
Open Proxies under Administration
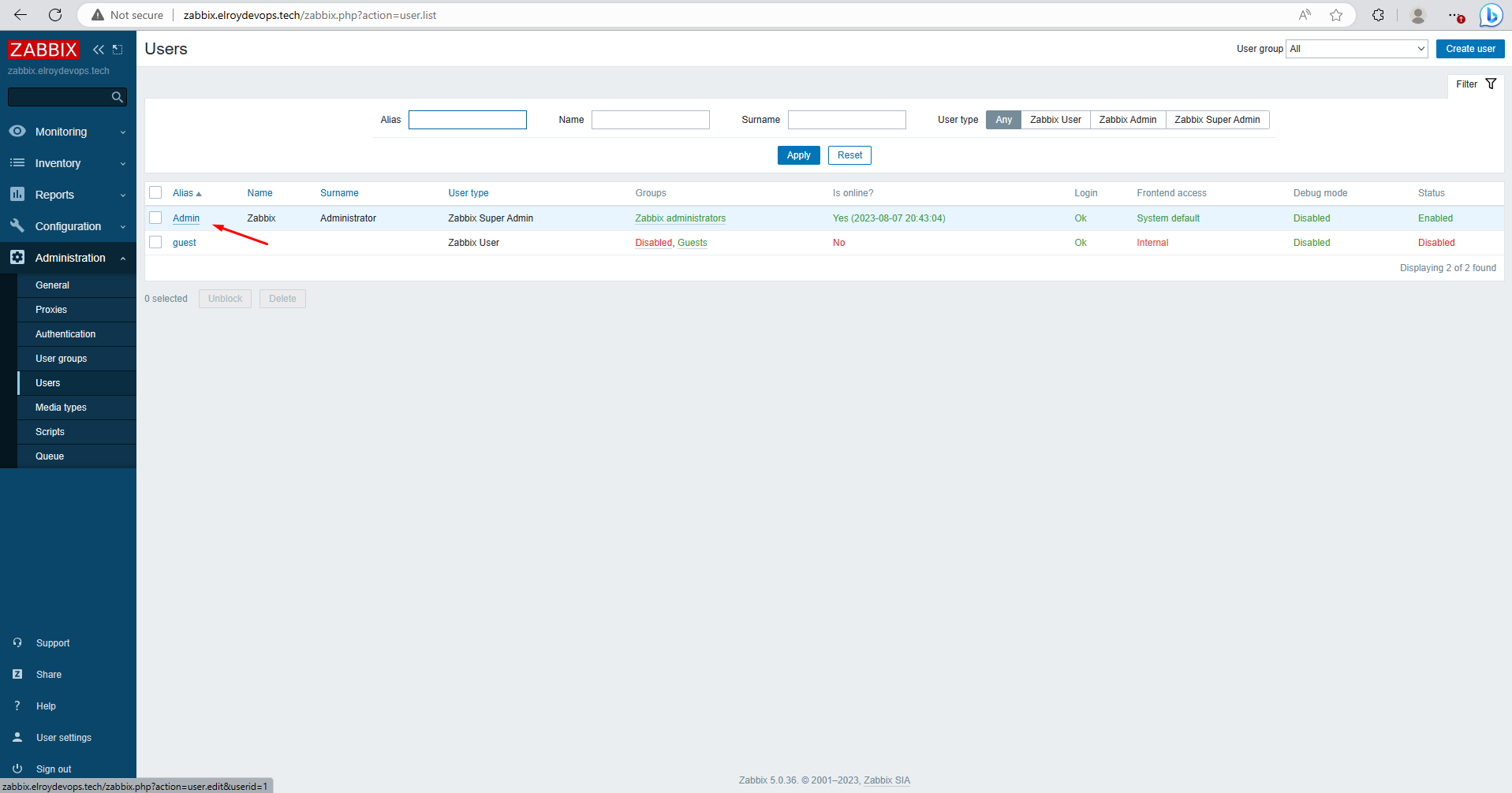tap(77, 310)
